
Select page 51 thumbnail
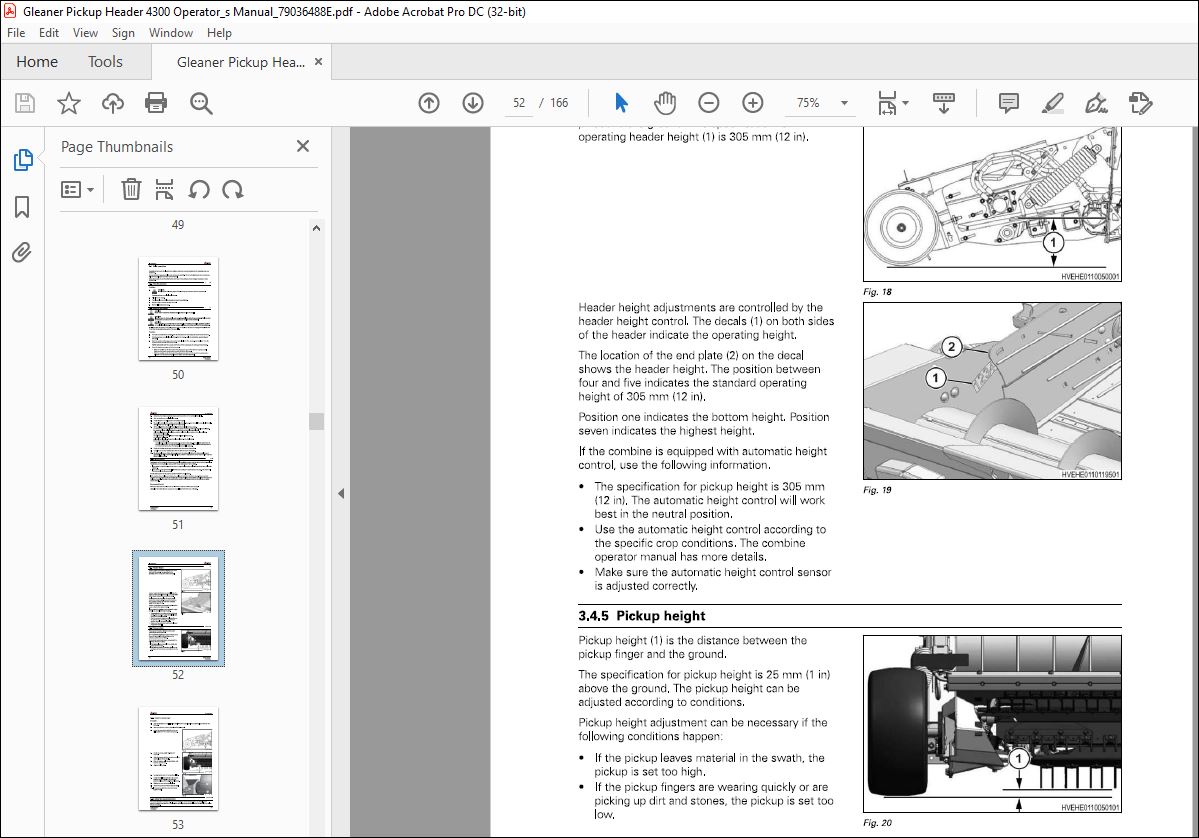tap(178, 459)
